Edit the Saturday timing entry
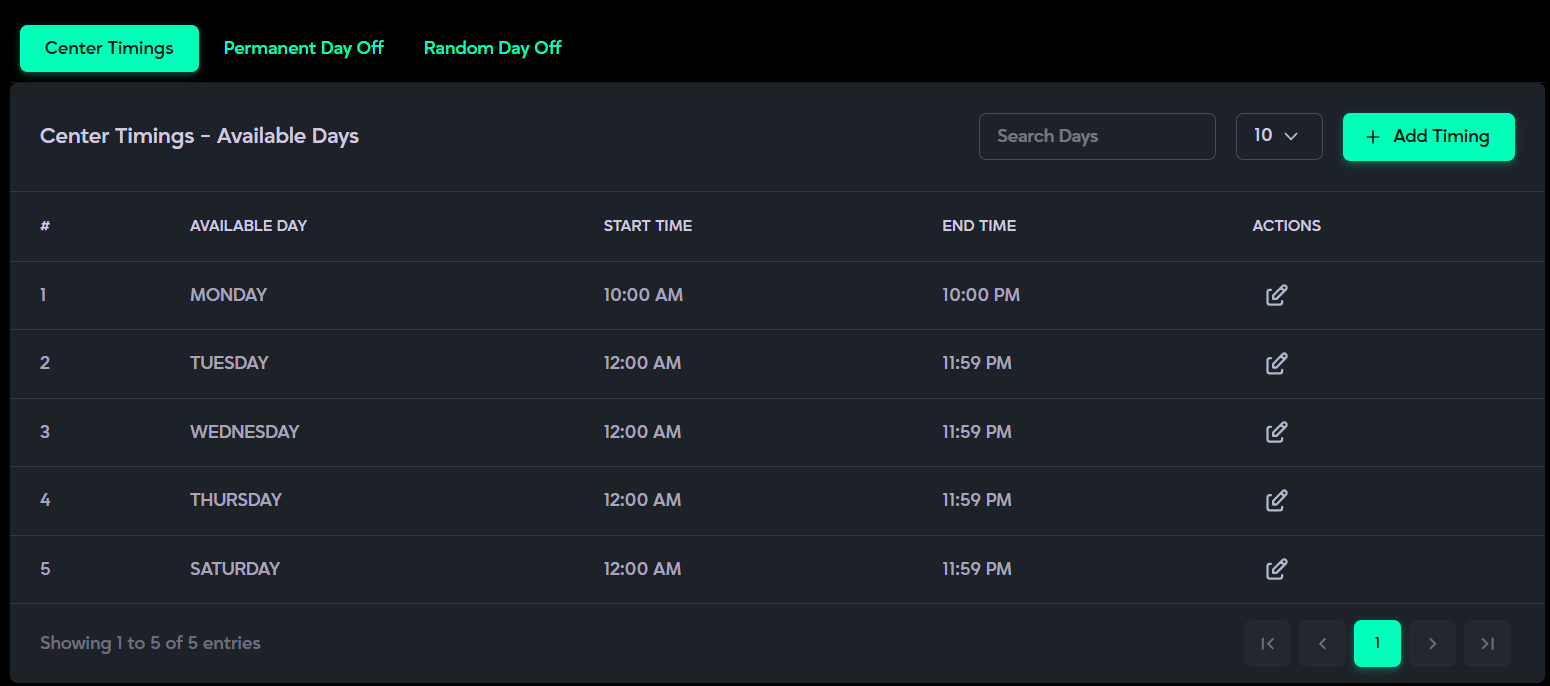This screenshot has width=1550, height=686. click(x=1276, y=569)
